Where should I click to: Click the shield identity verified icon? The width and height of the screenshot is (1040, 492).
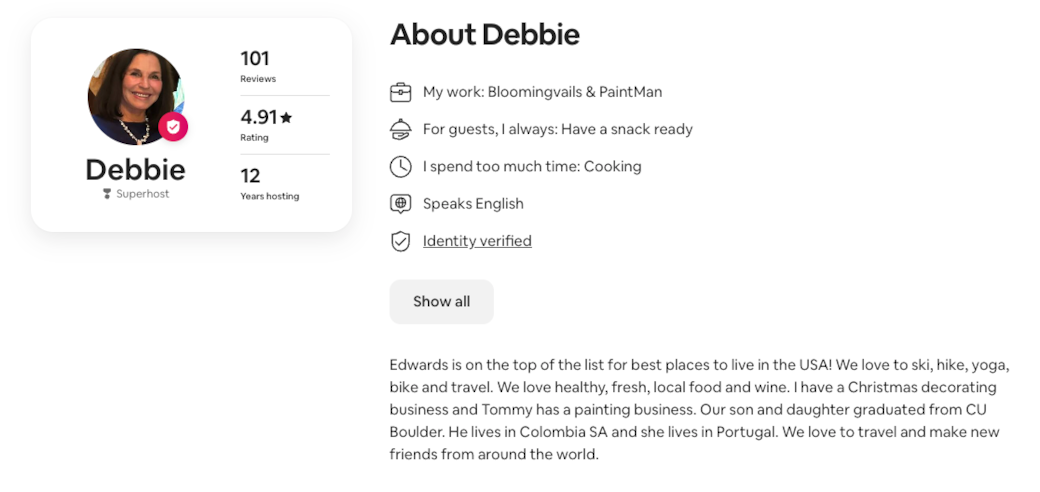pos(400,241)
